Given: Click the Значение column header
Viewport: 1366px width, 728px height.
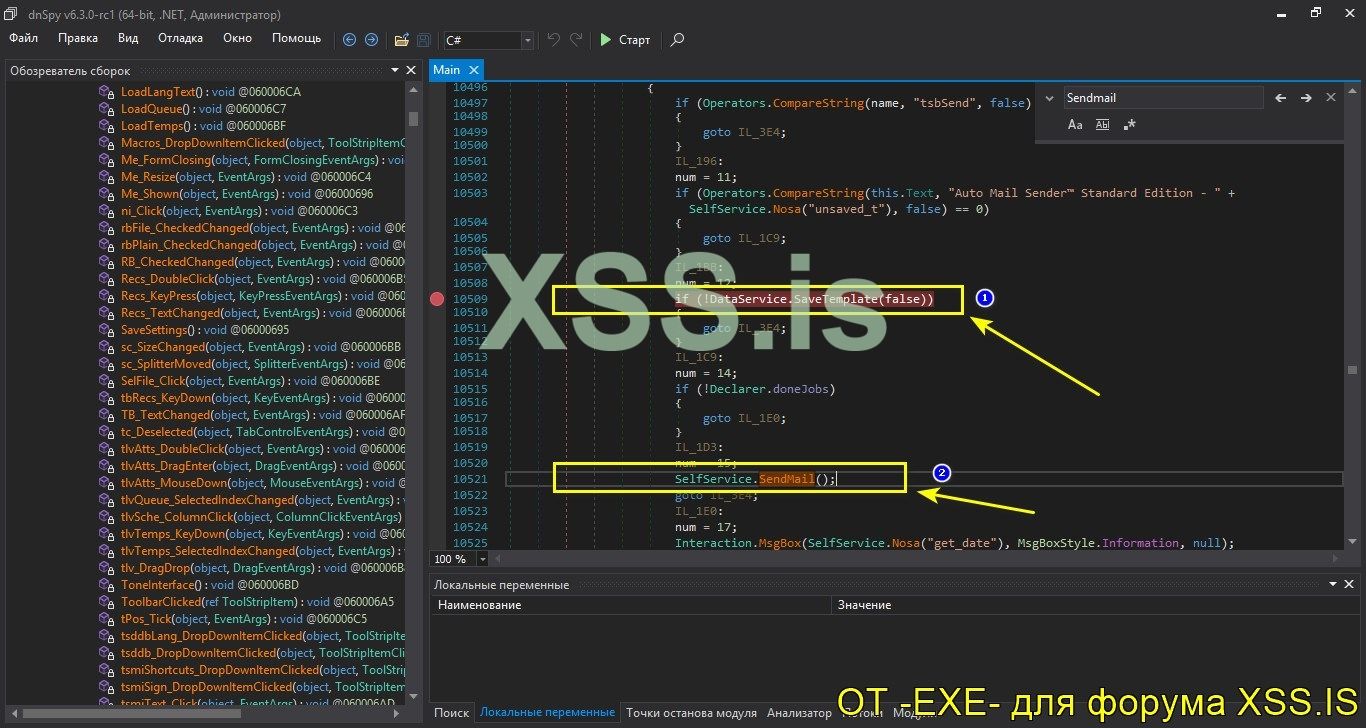Looking at the screenshot, I should (x=1095, y=605).
